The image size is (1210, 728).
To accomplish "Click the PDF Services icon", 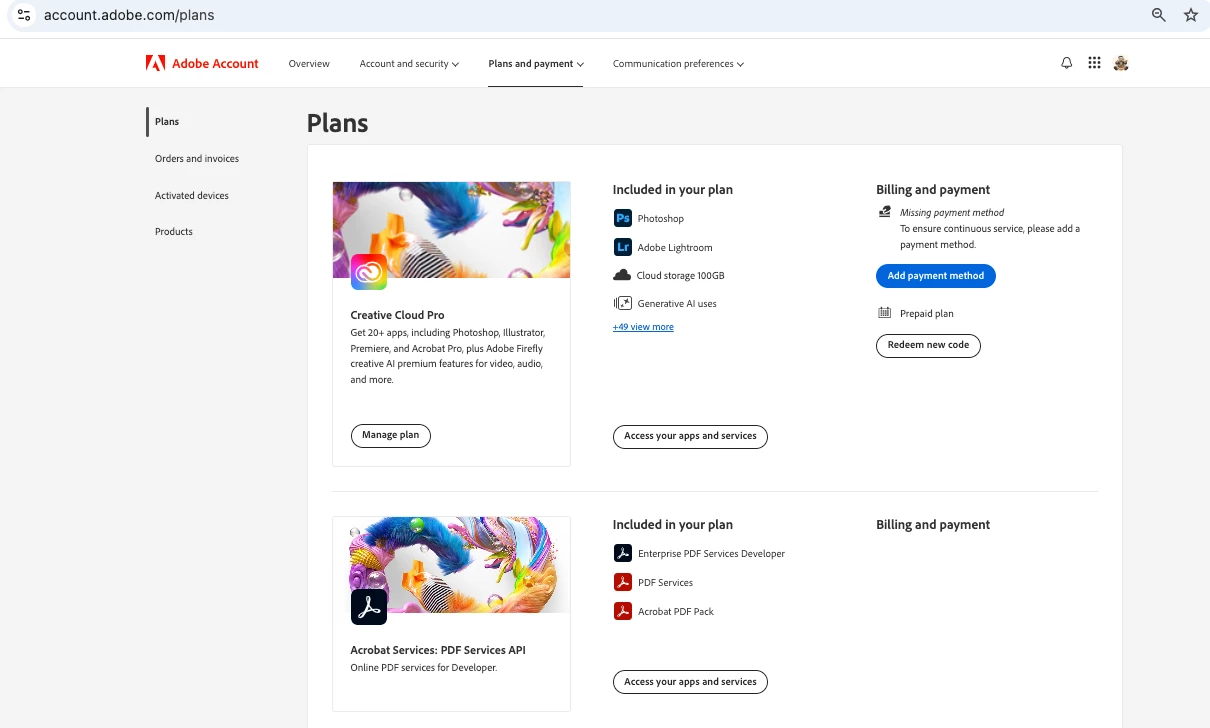I will point(622,582).
